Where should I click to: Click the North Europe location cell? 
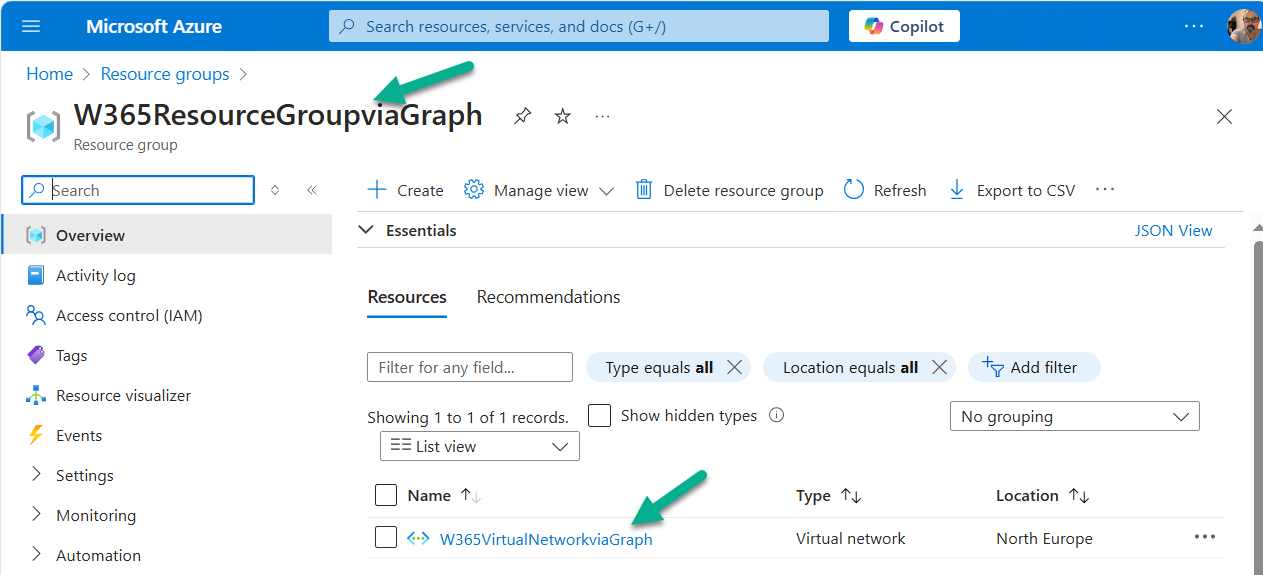[1044, 538]
